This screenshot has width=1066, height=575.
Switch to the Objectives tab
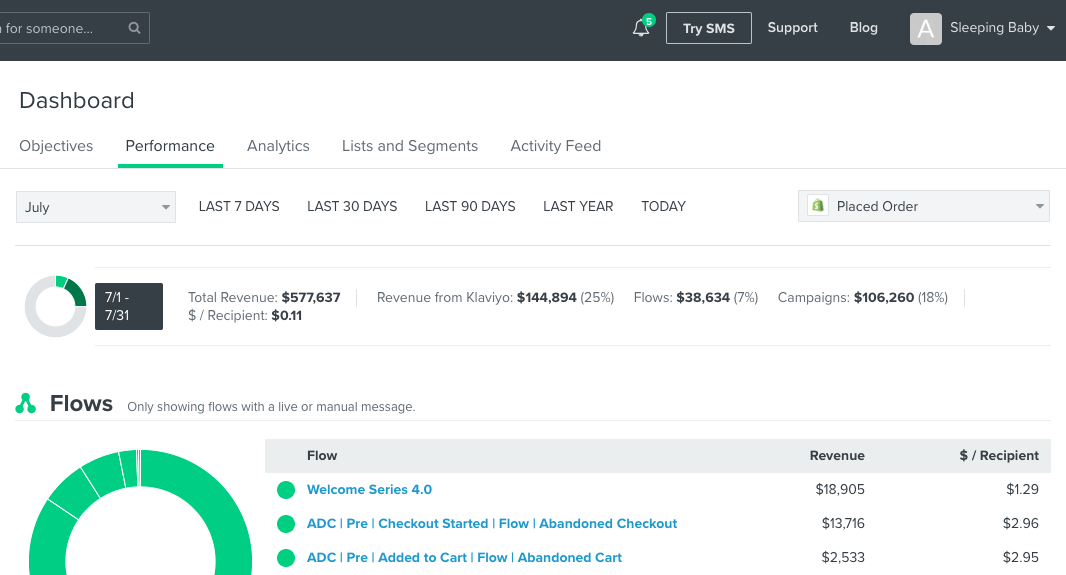tap(56, 146)
